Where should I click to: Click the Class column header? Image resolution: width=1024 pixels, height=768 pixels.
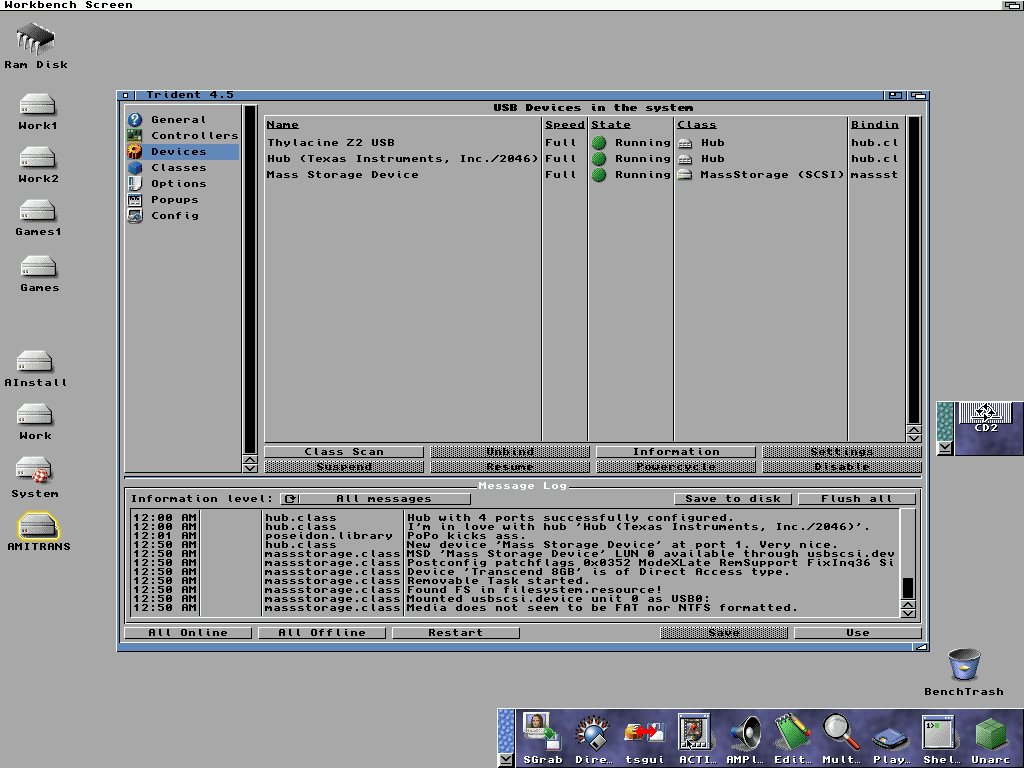697,124
